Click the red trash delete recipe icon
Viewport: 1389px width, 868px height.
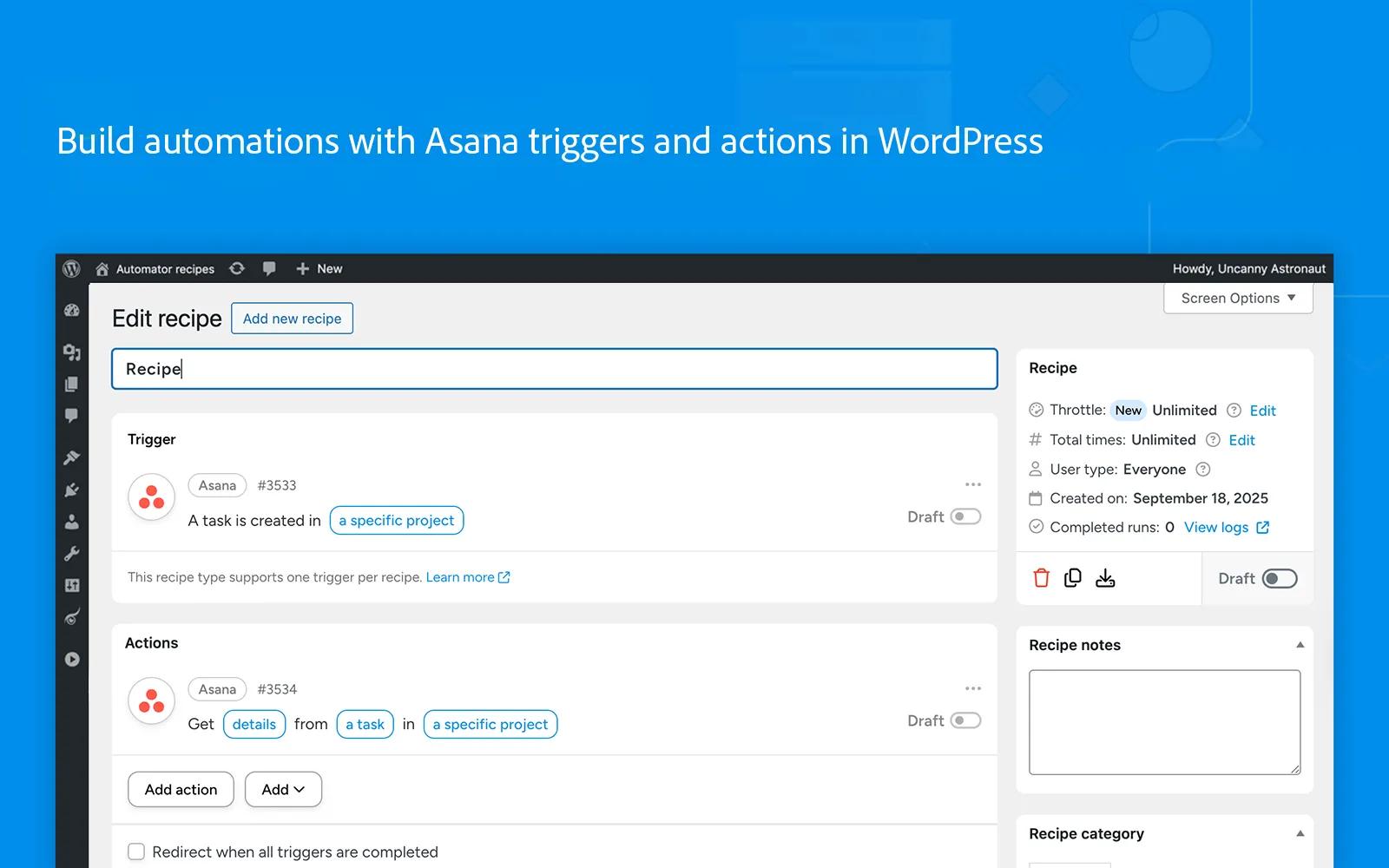coord(1041,578)
